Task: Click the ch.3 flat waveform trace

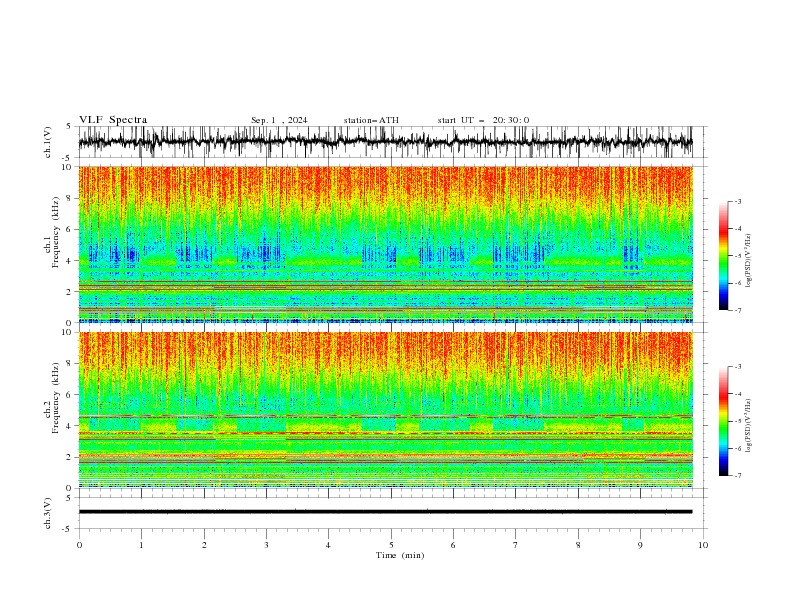Action: (x=385, y=512)
